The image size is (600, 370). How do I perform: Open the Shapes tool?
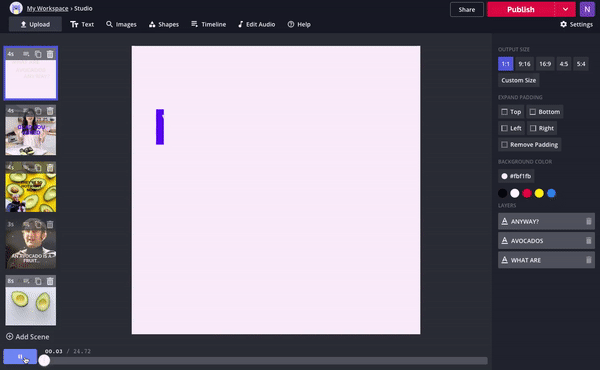pos(164,24)
